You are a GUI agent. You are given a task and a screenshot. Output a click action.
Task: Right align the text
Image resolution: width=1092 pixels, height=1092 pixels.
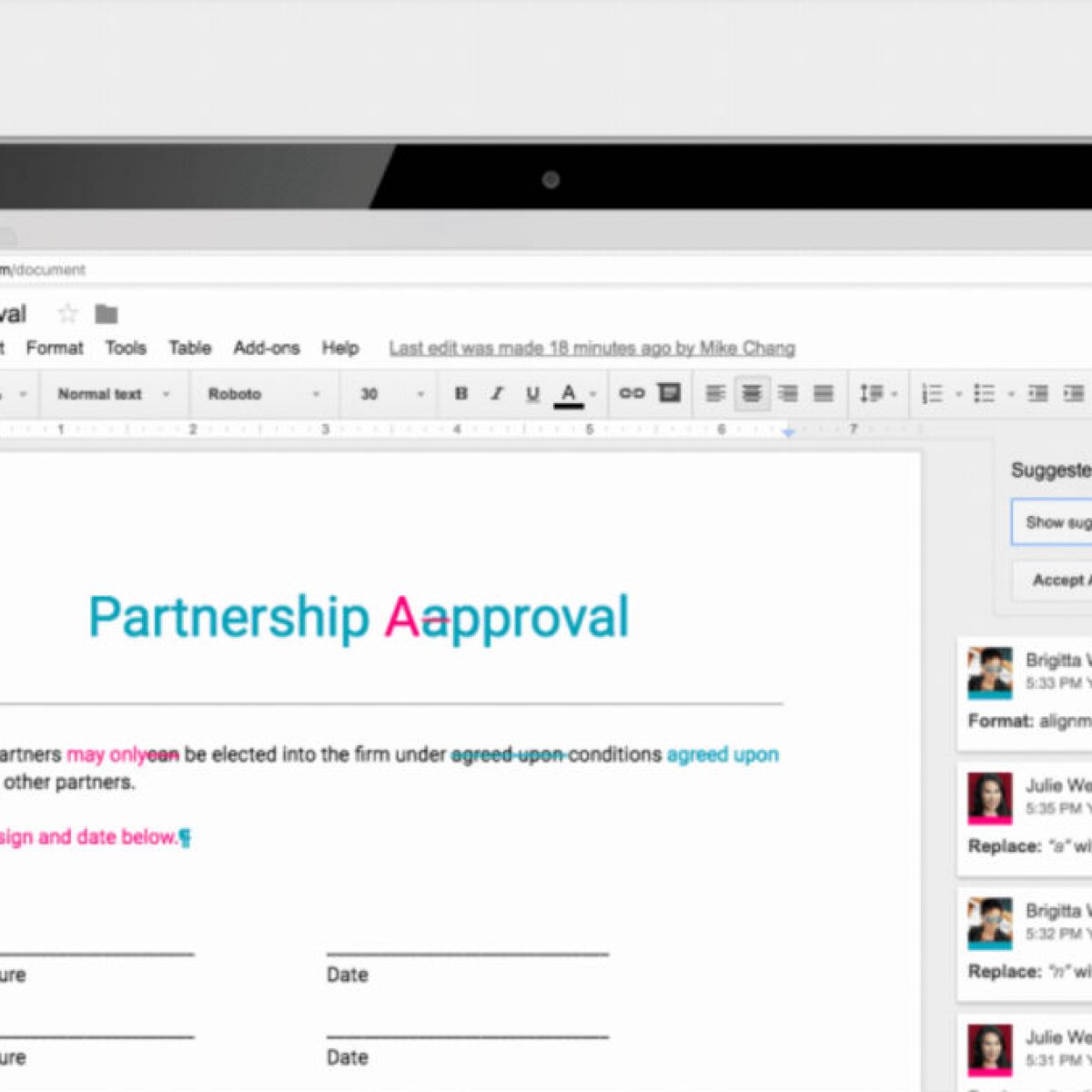click(x=788, y=394)
